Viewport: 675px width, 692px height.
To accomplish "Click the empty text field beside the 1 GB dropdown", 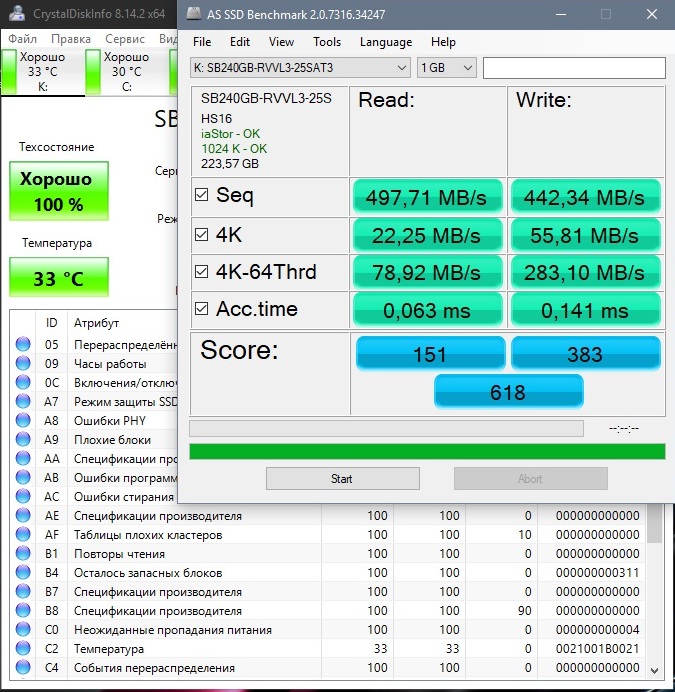I will click(x=574, y=68).
